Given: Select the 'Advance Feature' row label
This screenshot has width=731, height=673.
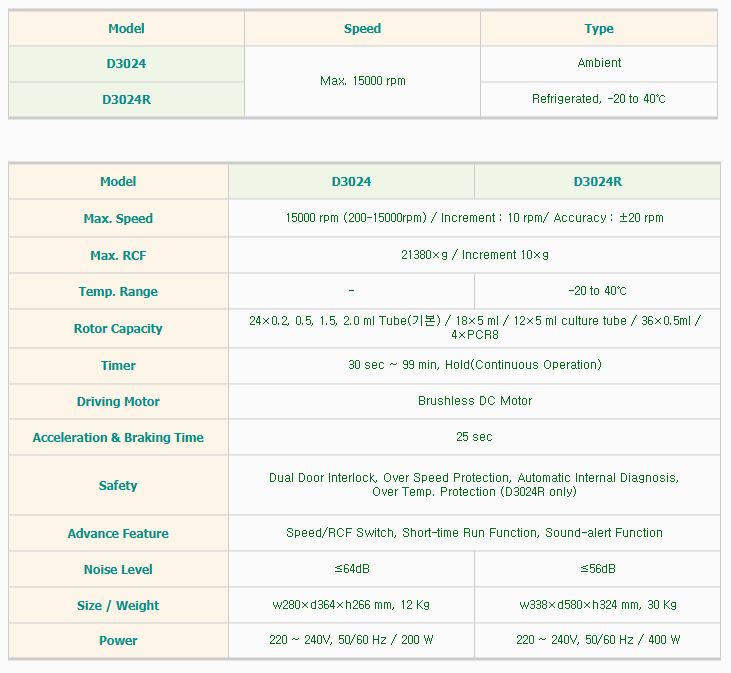Looking at the screenshot, I should [118, 533].
